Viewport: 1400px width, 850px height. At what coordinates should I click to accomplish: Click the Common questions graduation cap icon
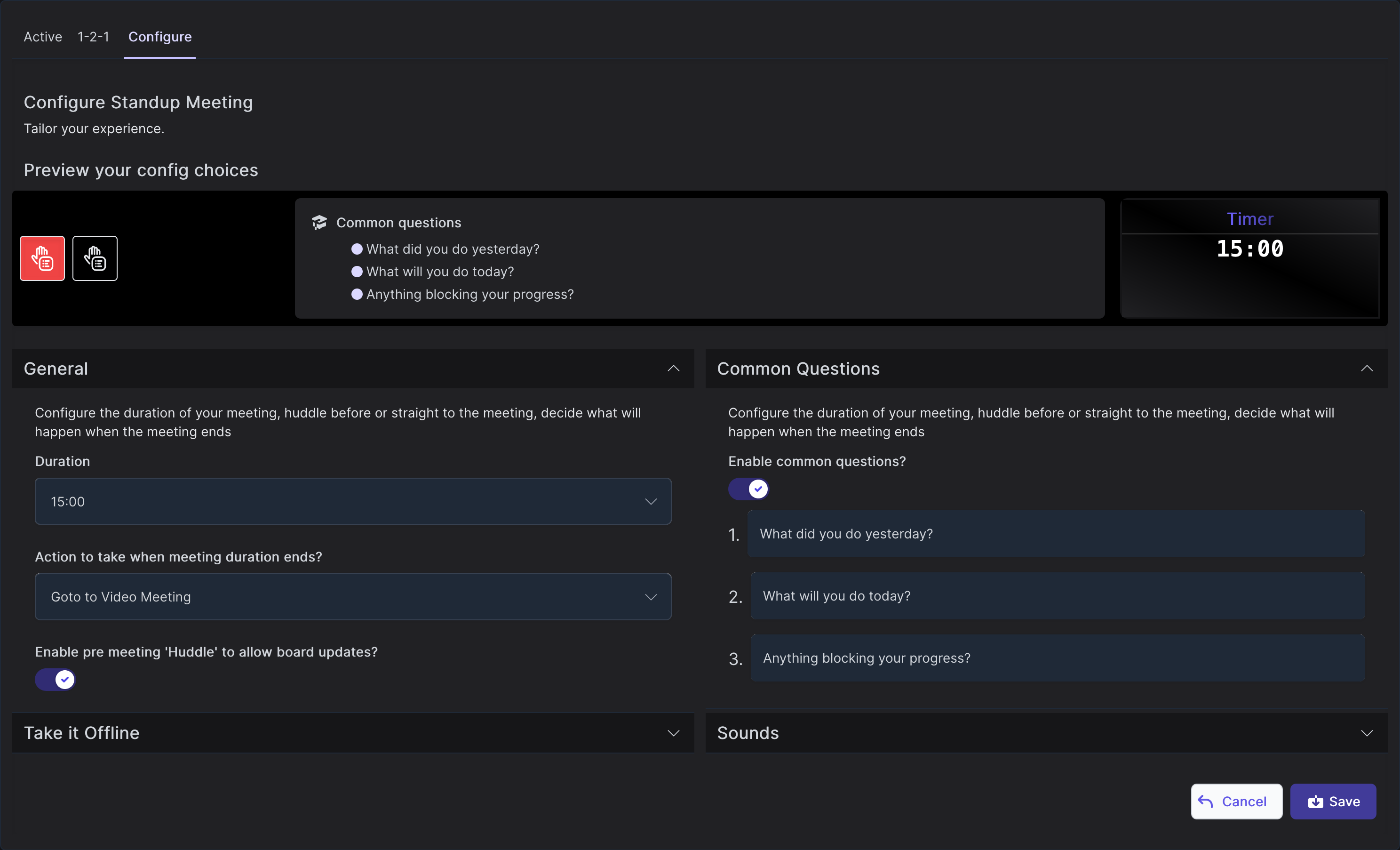click(x=319, y=222)
